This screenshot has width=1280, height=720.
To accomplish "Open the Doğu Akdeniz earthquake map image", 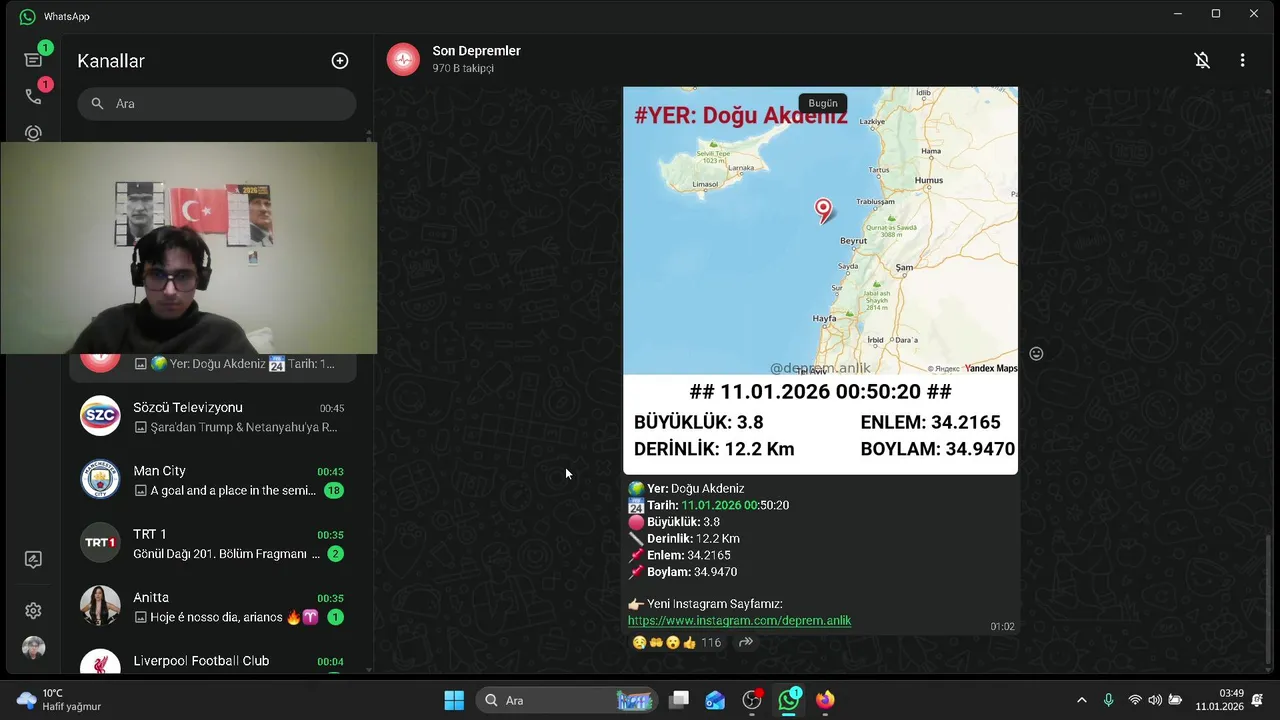I will click(x=820, y=280).
